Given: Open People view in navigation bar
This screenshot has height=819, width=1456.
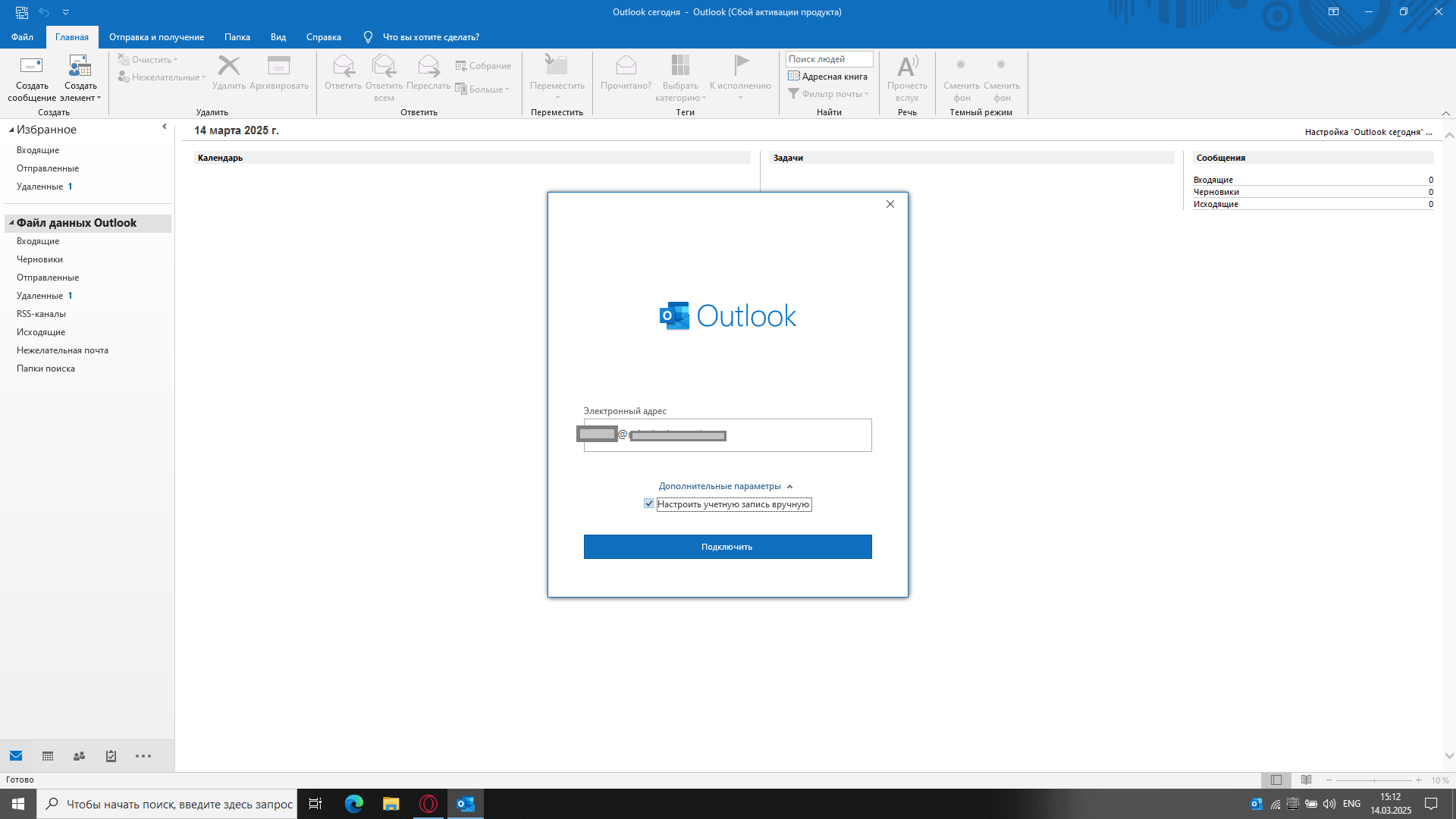Looking at the screenshot, I should pyautogui.click(x=79, y=756).
